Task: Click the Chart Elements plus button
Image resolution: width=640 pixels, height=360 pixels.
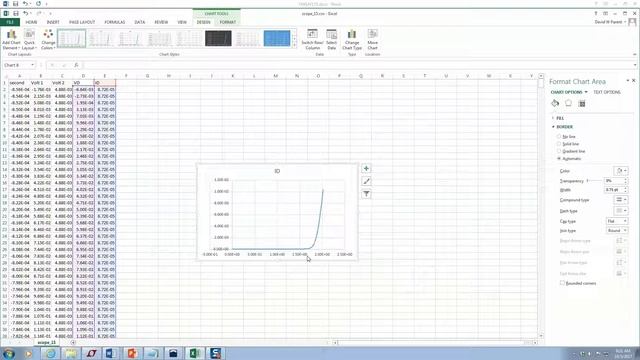Action: point(366,169)
